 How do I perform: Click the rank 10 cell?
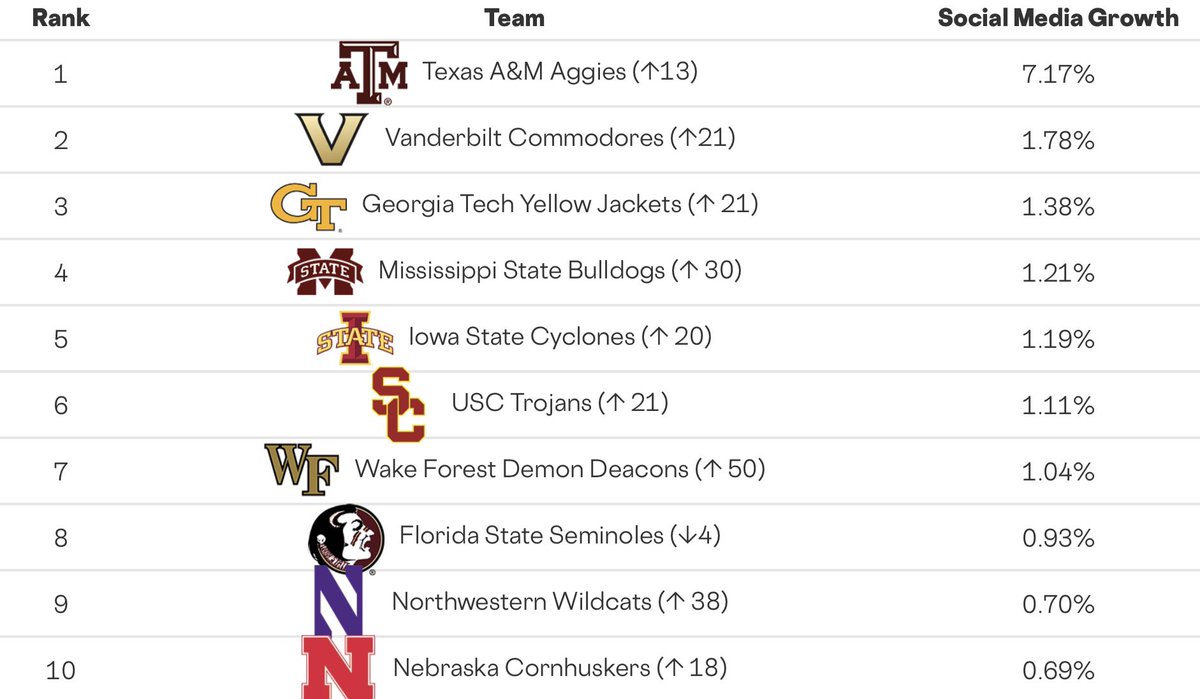[x=60, y=669]
